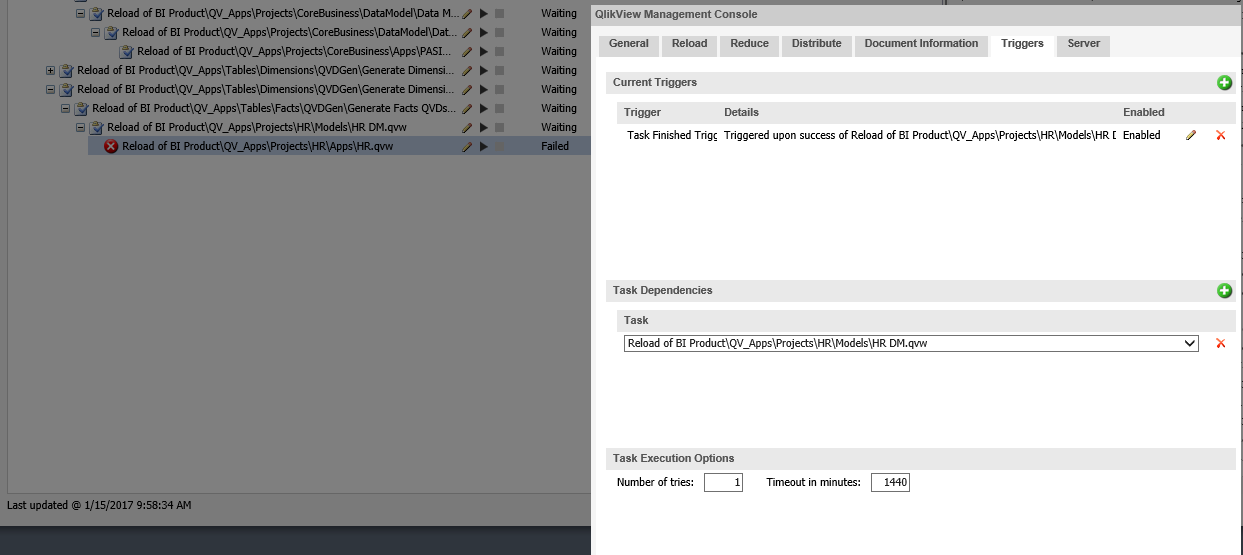This screenshot has width=1243, height=555.
Task: Collapse the Generate Facts QVDs node
Action: [66, 108]
